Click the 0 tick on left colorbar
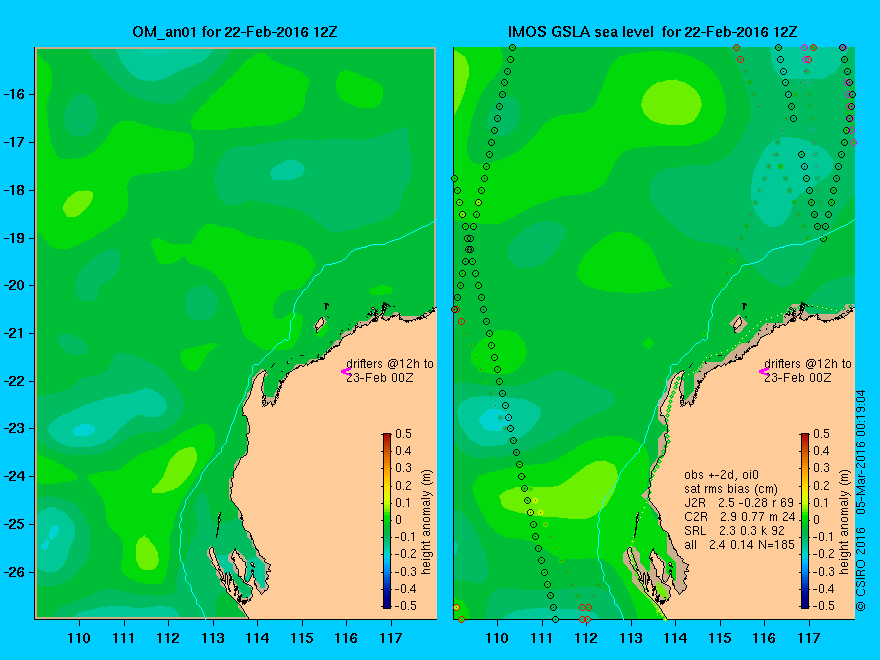This screenshot has height=660, width=880. pyautogui.click(x=398, y=520)
